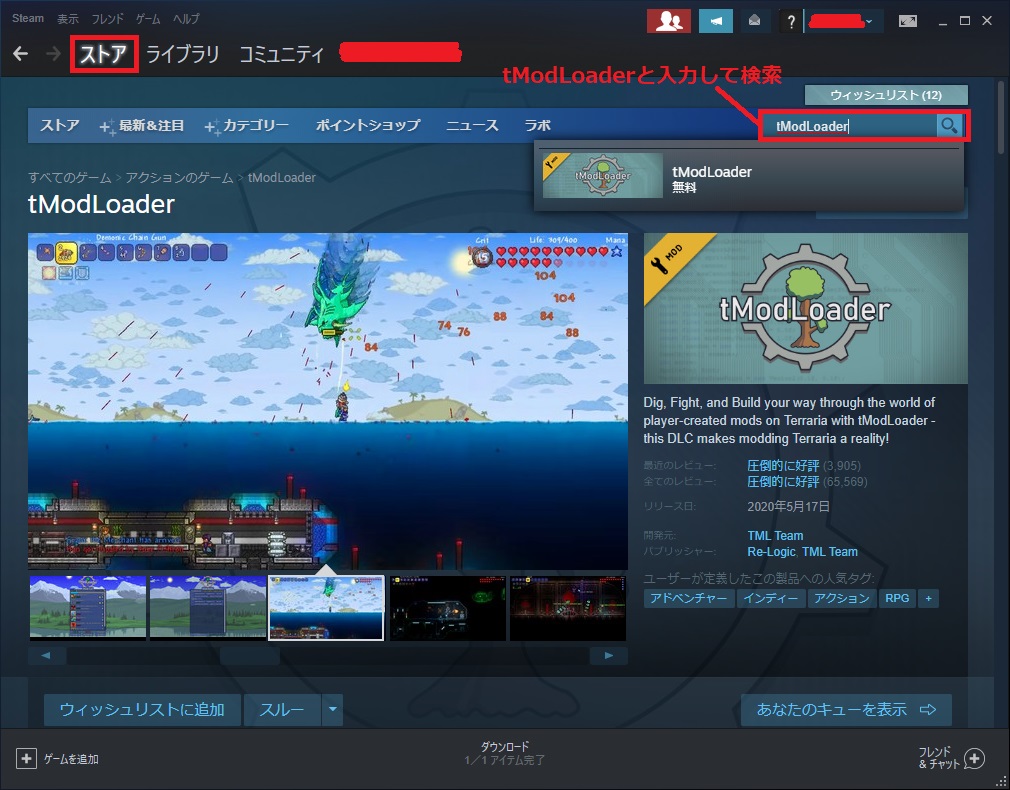Switch to the ストア main tab
1010x790 pixels.
pyautogui.click(x=104, y=54)
